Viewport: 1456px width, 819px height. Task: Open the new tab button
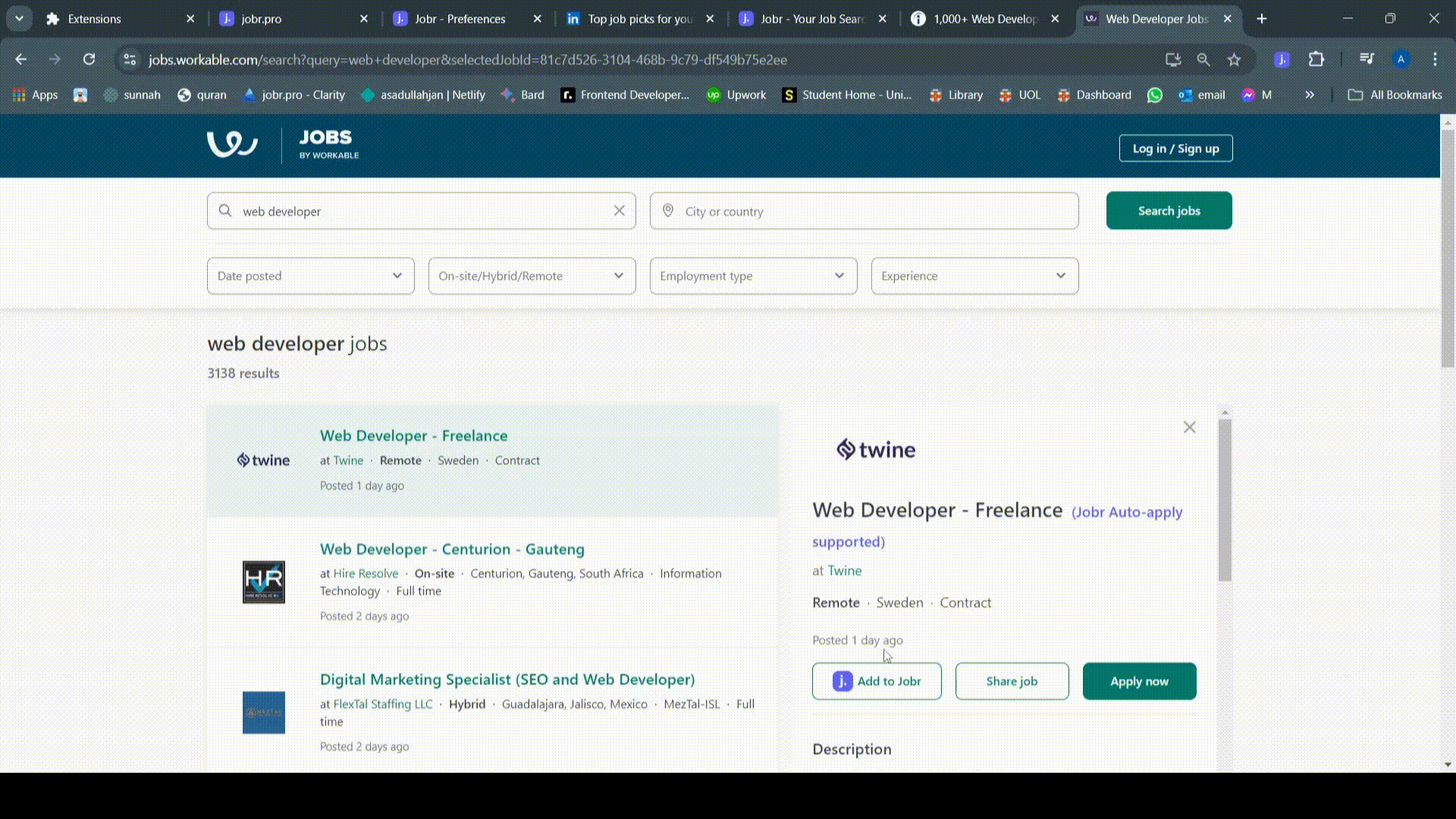pyautogui.click(x=1262, y=19)
